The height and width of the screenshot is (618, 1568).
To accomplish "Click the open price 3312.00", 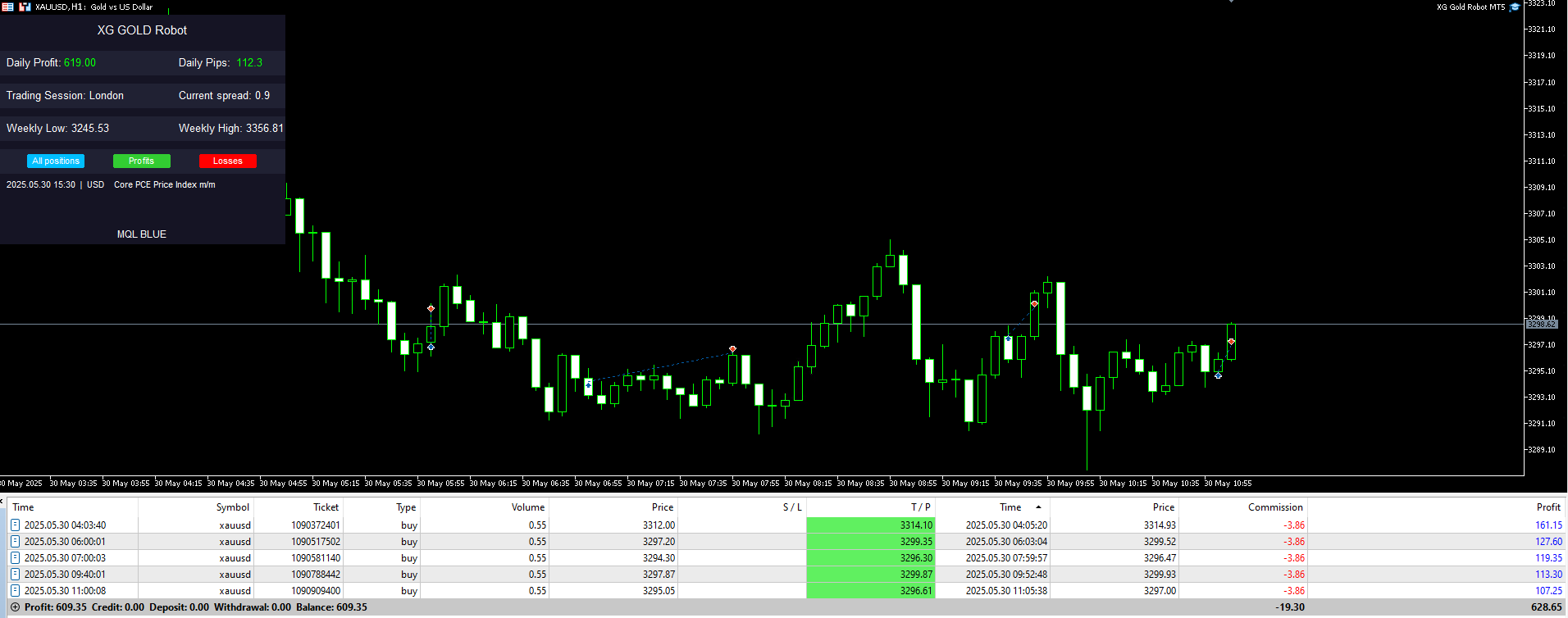I will (x=659, y=525).
